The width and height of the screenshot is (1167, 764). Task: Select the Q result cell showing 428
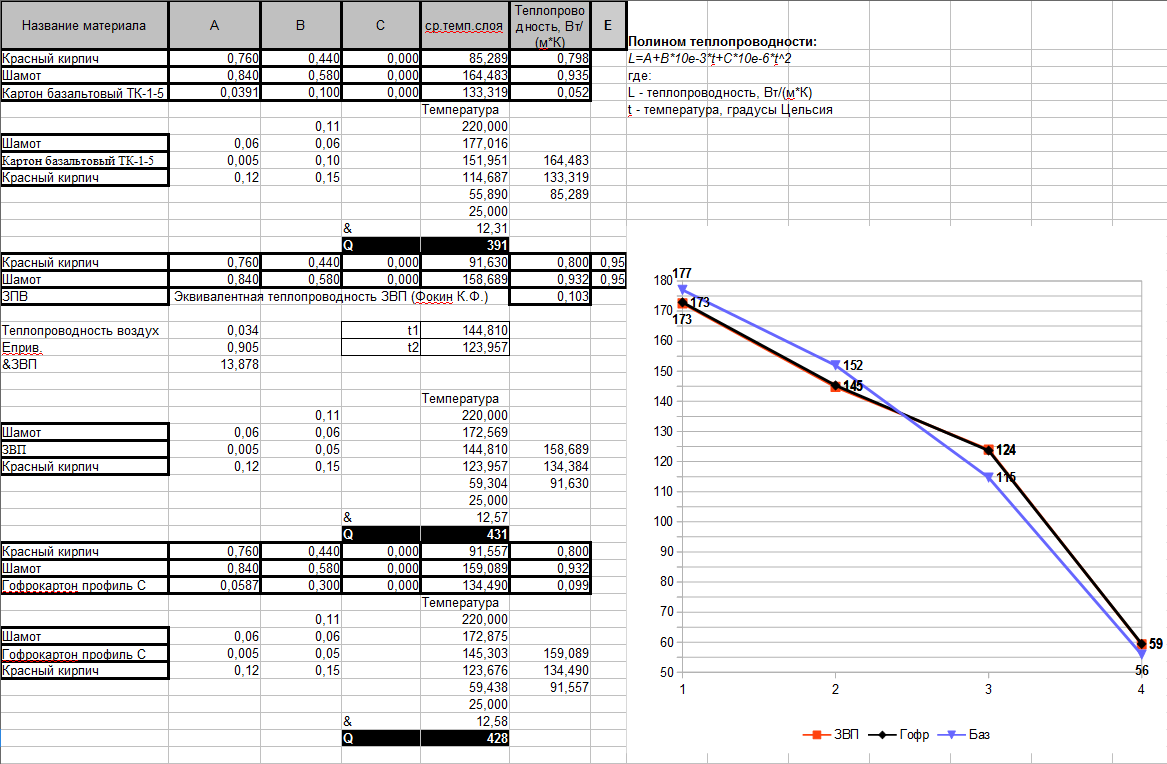click(x=465, y=738)
